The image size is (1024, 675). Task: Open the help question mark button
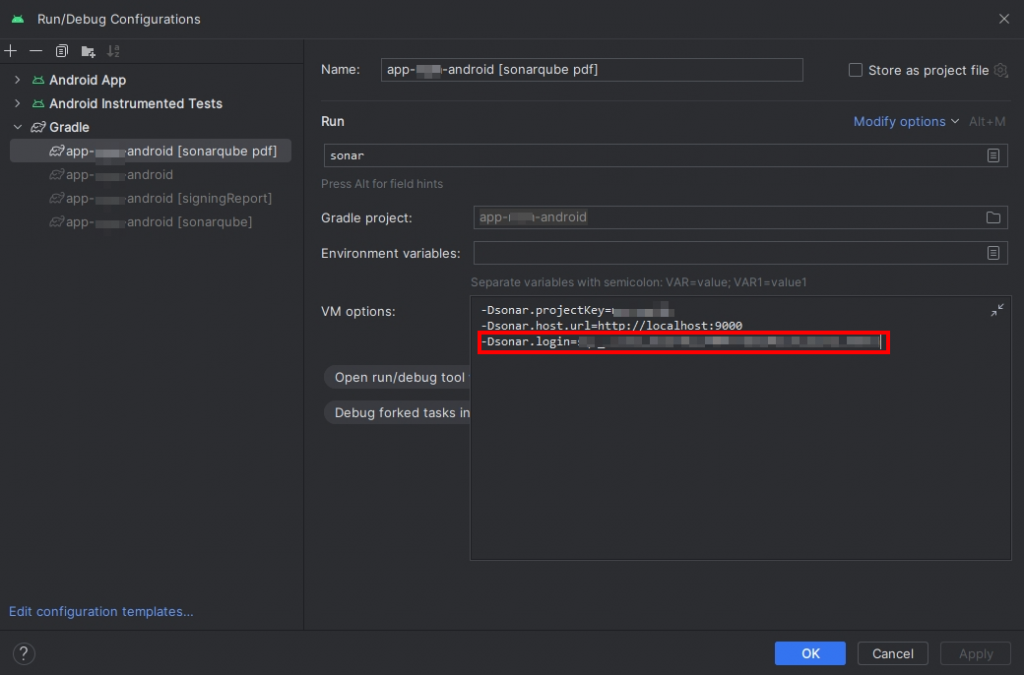pyautogui.click(x=24, y=653)
